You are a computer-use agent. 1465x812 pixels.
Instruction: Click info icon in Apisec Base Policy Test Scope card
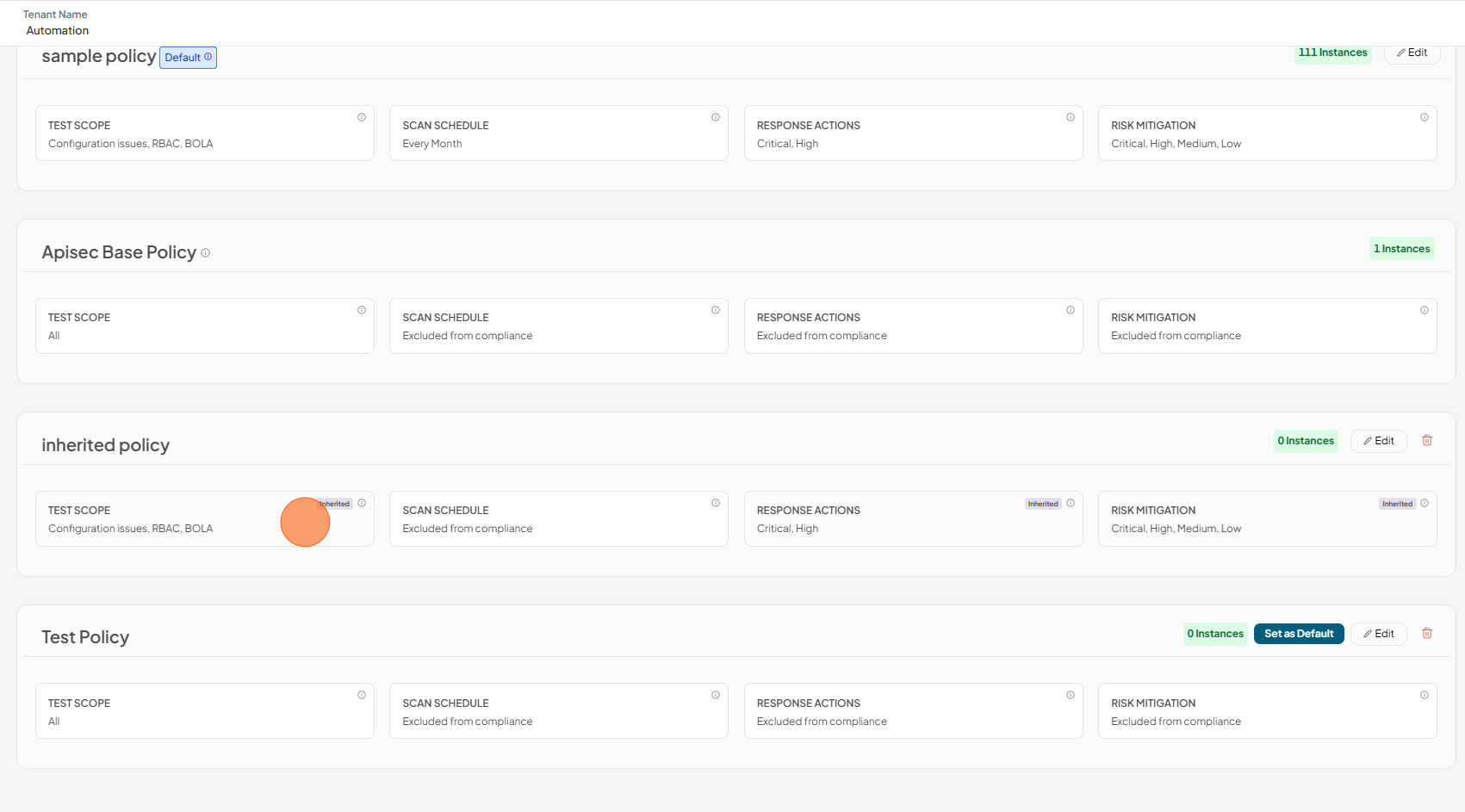362,310
